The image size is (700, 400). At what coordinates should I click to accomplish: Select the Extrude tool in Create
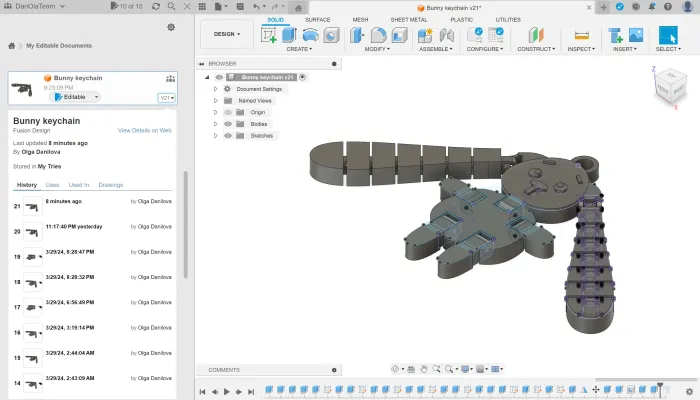[289, 35]
